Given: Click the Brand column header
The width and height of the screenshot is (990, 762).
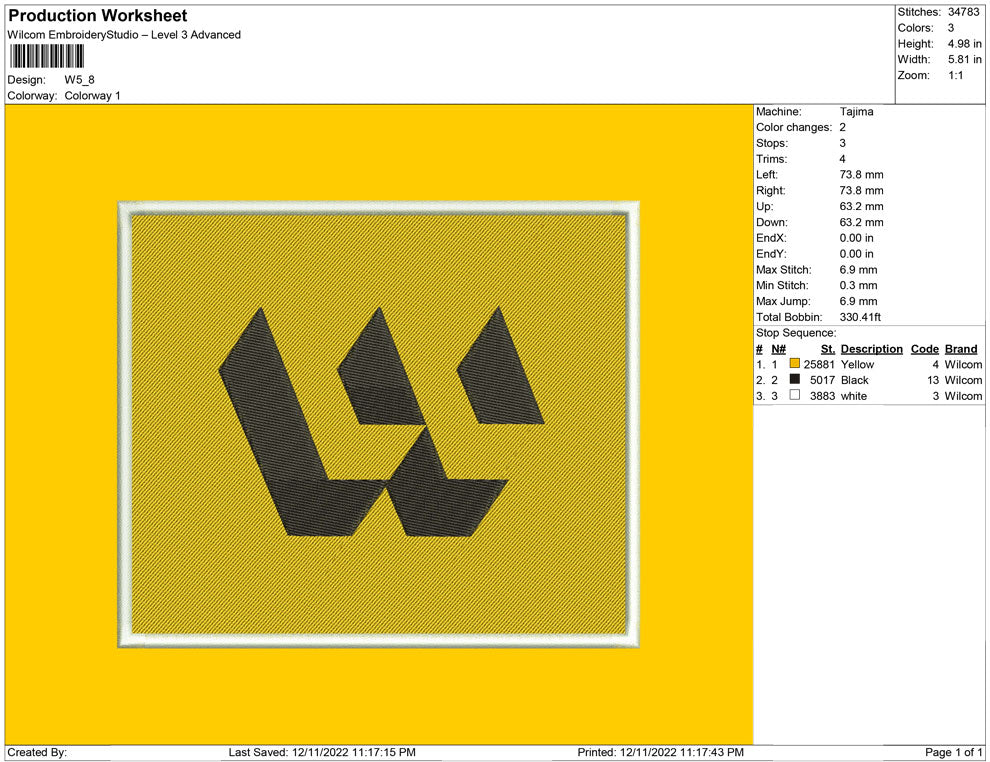Looking at the screenshot, I should [x=960, y=348].
